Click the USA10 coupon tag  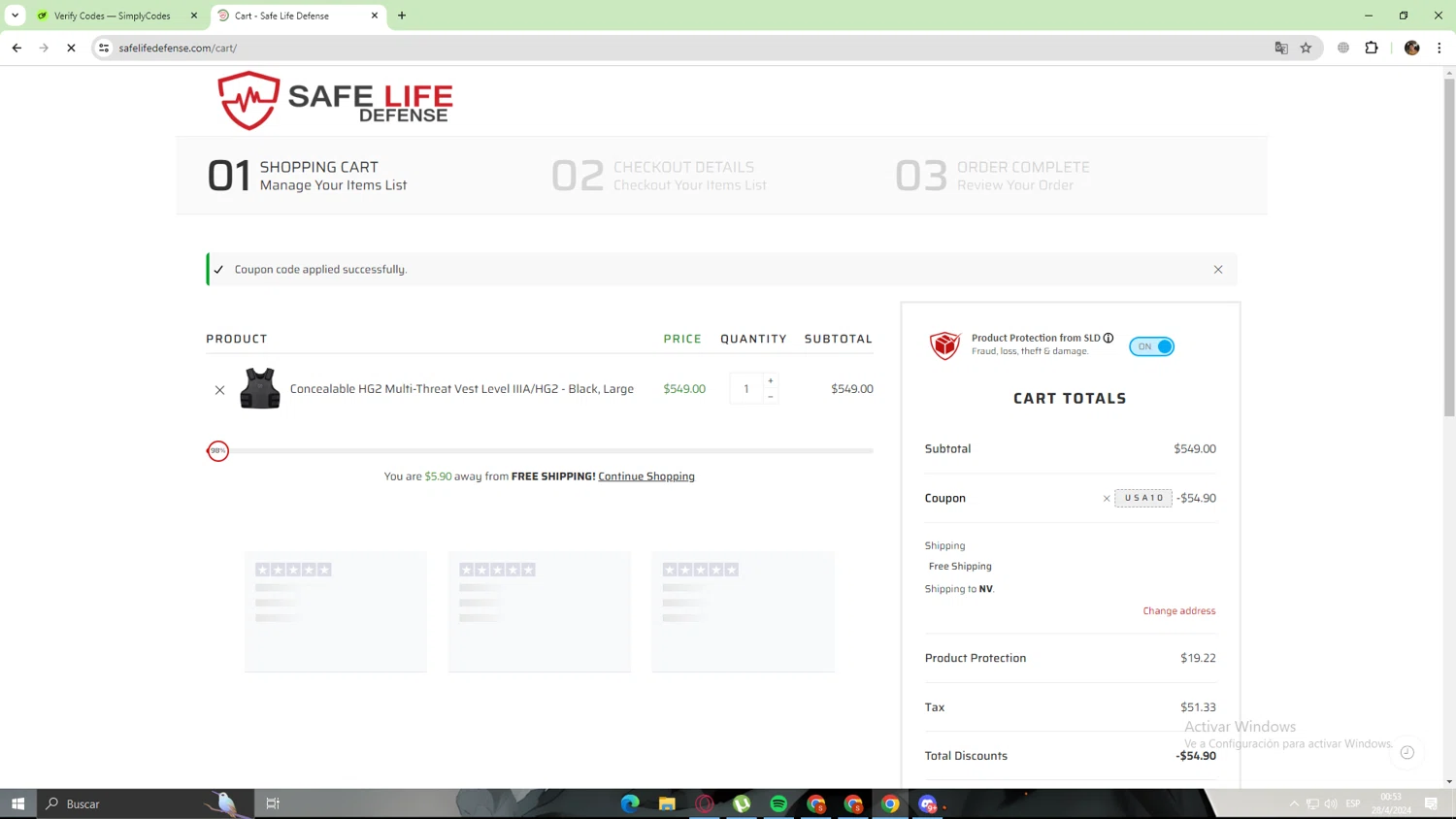[1143, 498]
